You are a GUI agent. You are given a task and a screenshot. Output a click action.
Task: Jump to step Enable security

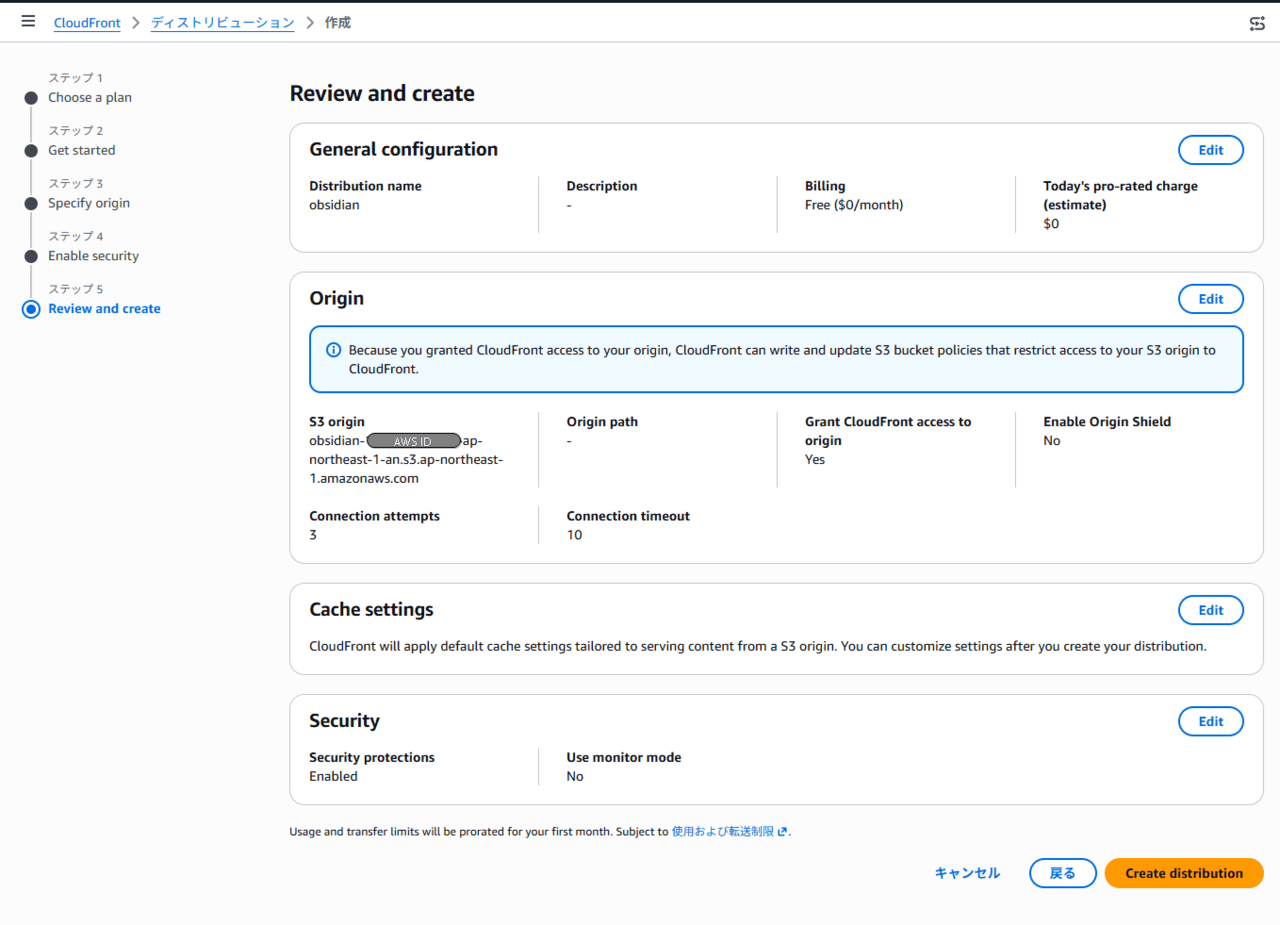tap(94, 256)
